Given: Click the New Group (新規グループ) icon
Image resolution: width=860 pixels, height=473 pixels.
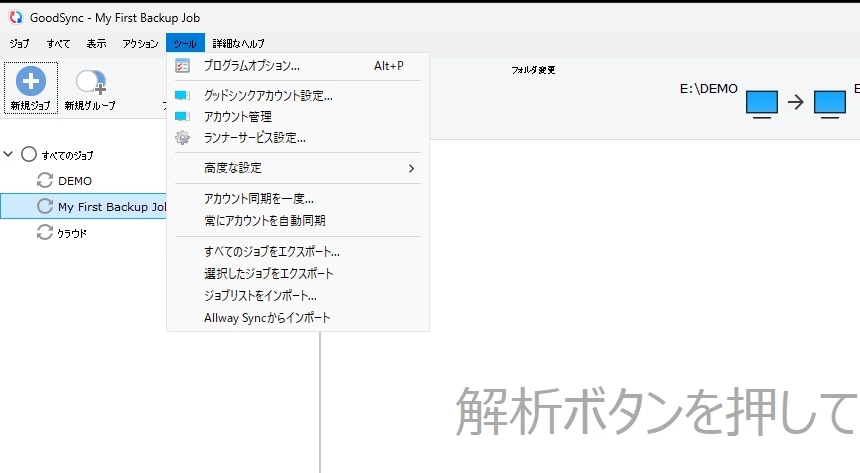Looking at the screenshot, I should (x=90, y=82).
